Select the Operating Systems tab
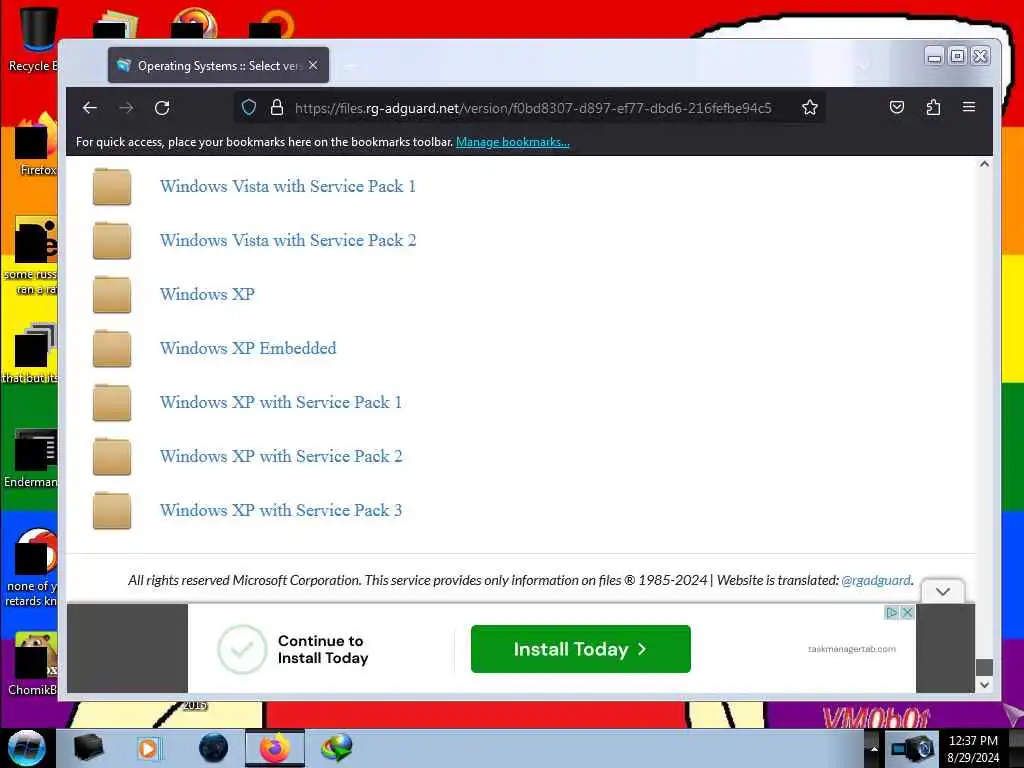The width and height of the screenshot is (1024, 768). click(x=218, y=65)
